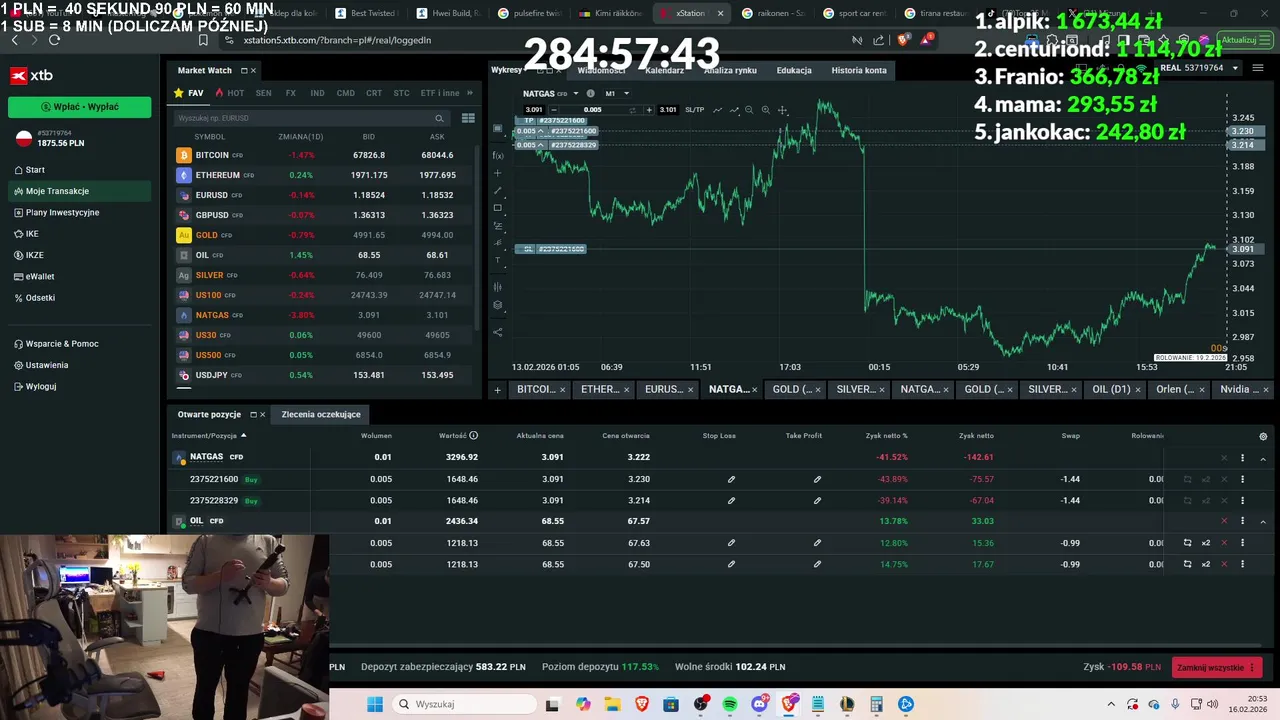
Task: Open the chart layers tool icon
Action: [498, 305]
